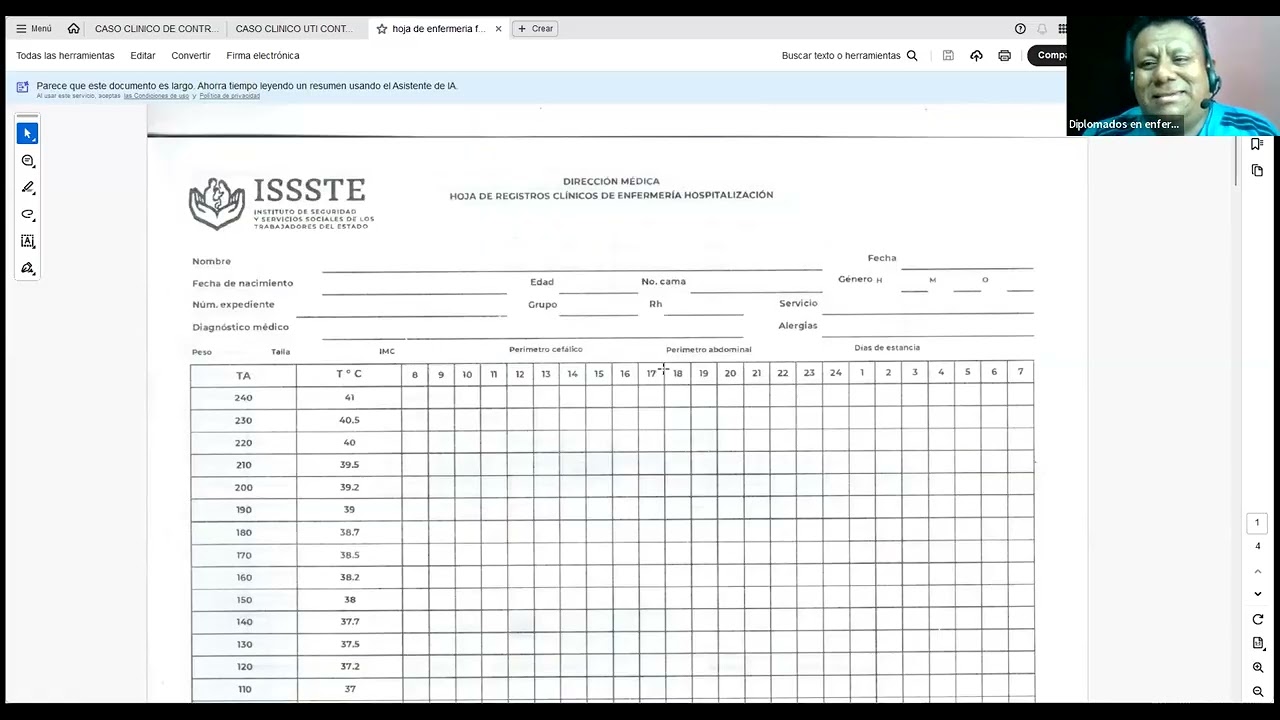The height and width of the screenshot is (720, 1280).
Task: Switch to CASO CLINICO UTI CONT... tab
Action: 294,29
